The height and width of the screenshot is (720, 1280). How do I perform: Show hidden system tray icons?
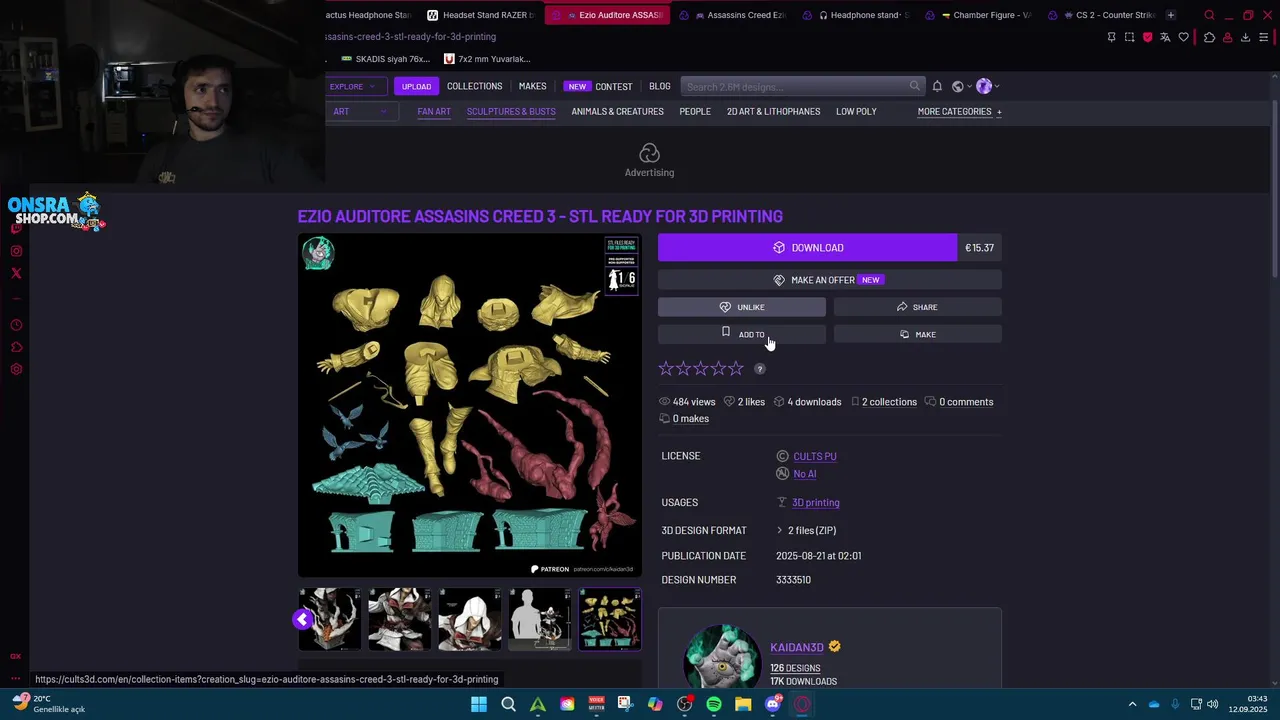(1132, 704)
